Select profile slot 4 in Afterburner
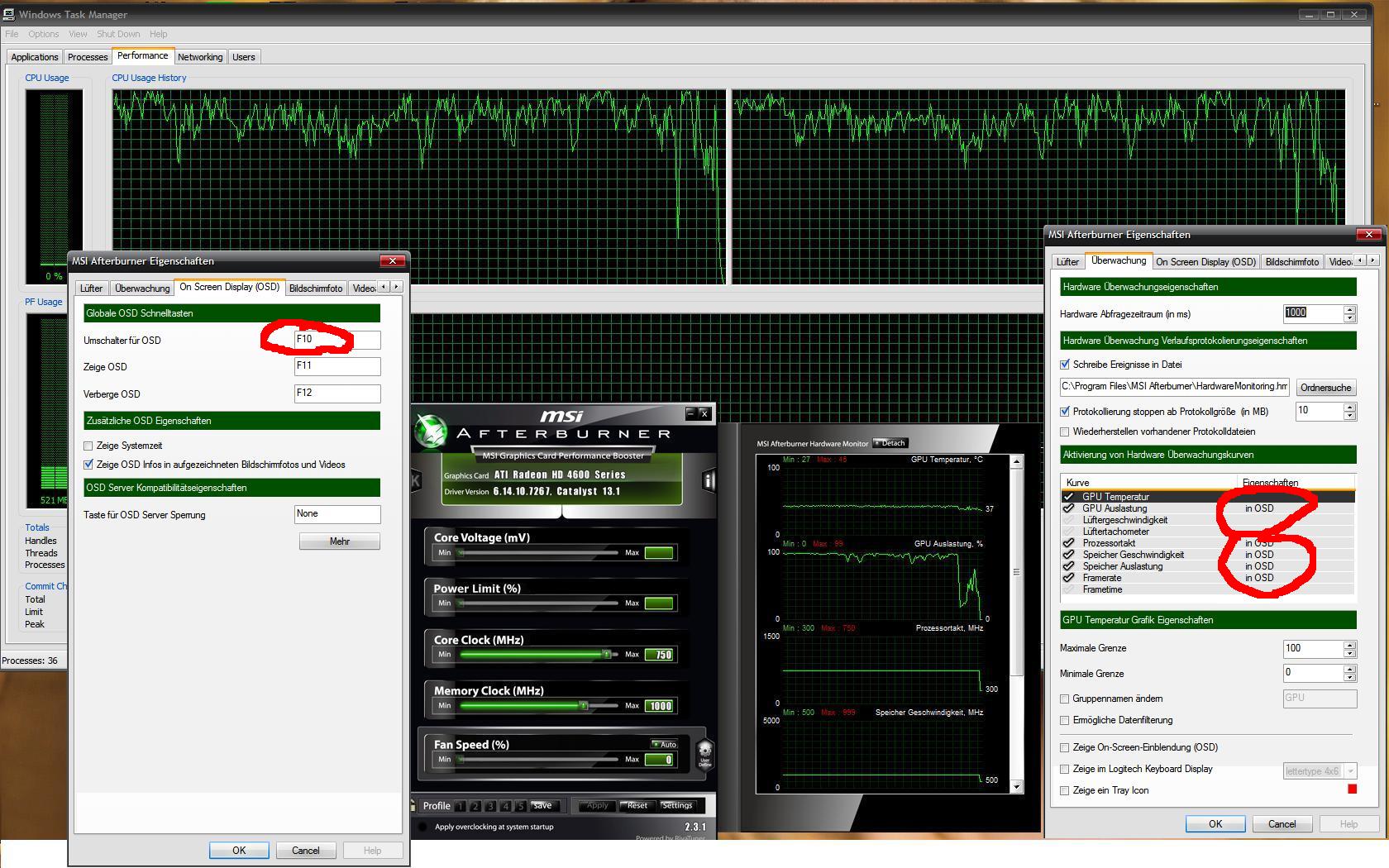Screen dimensions: 1389x868 [505, 806]
